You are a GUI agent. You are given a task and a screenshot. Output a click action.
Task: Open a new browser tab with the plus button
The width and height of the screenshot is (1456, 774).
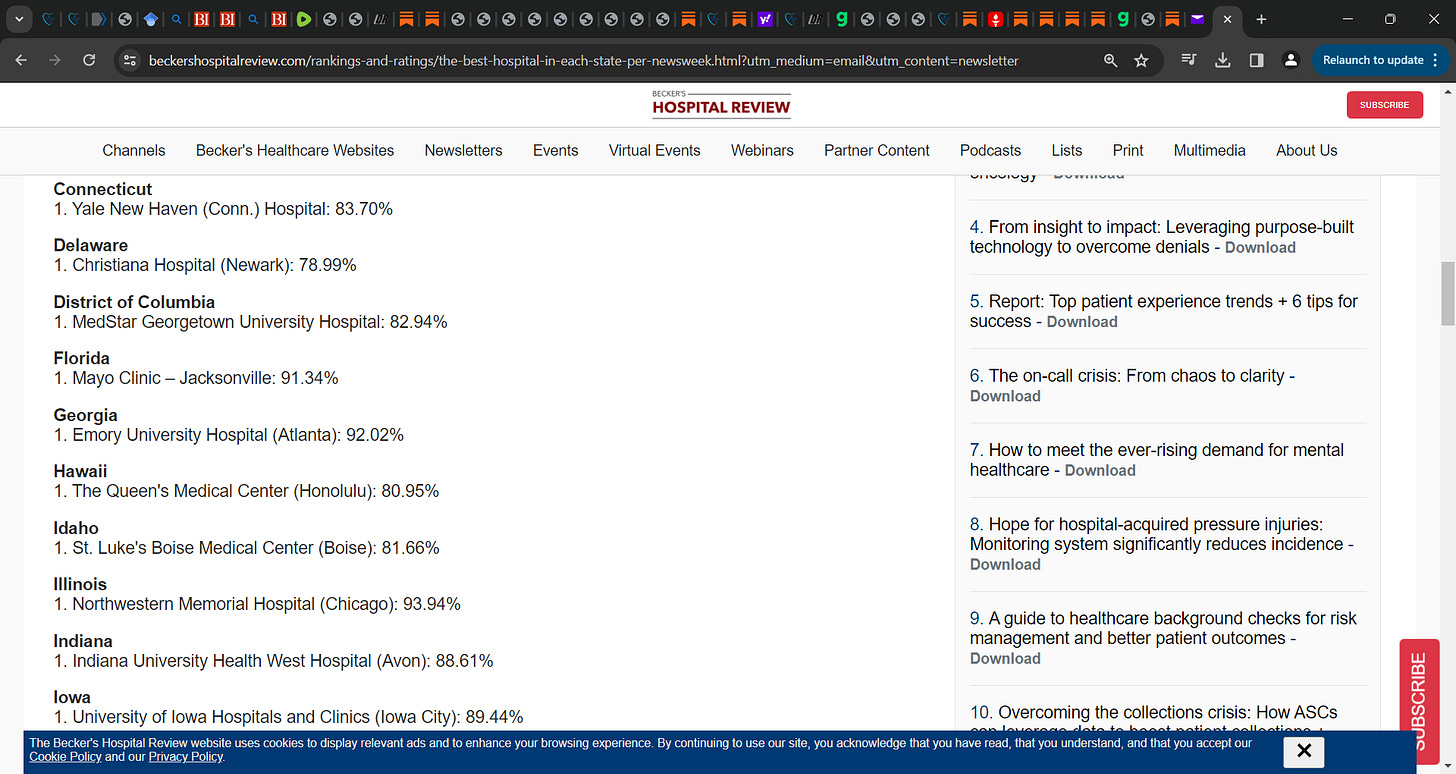(x=1261, y=18)
